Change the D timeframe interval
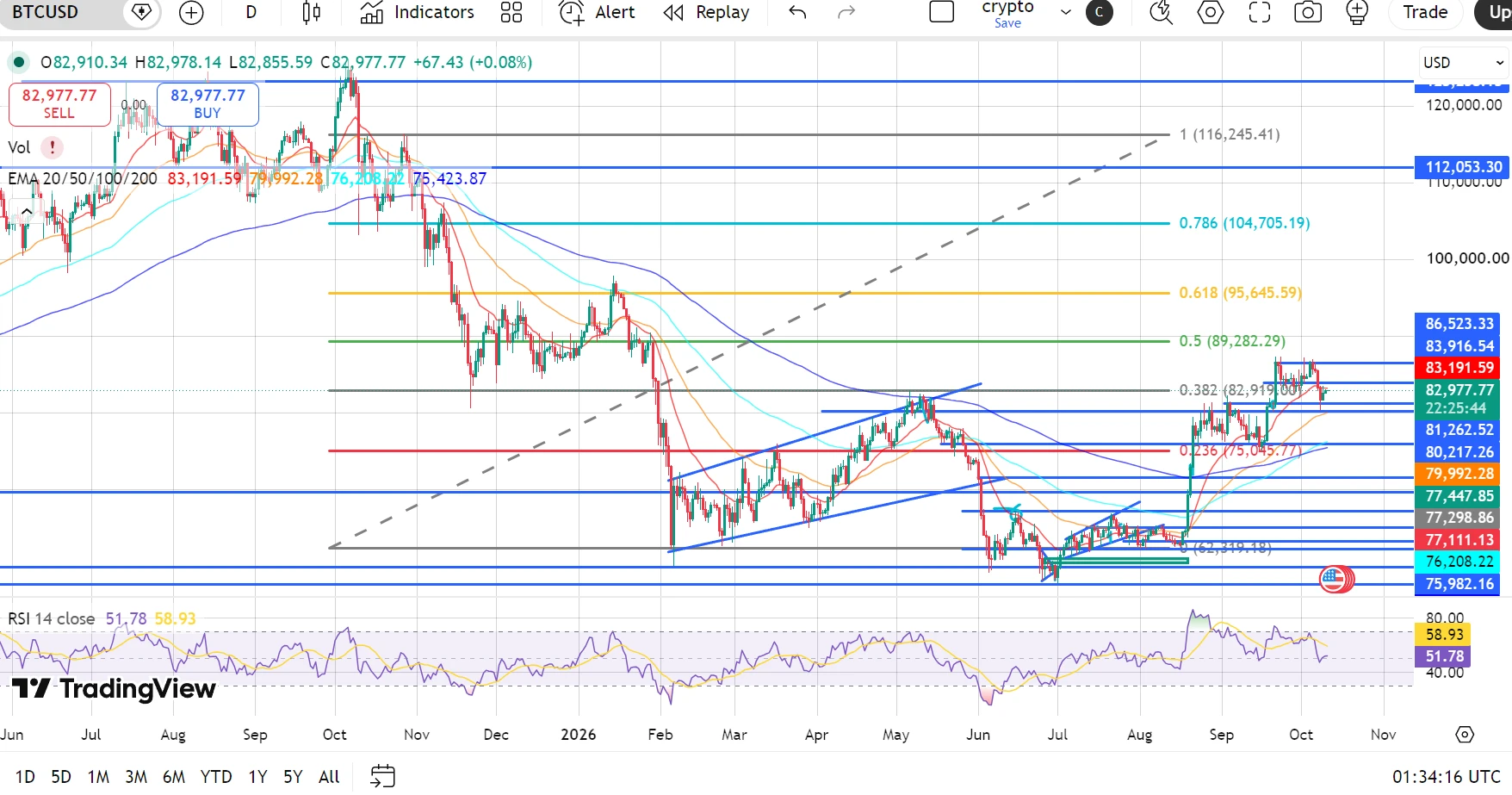This screenshot has width=1512, height=795. 251,12
